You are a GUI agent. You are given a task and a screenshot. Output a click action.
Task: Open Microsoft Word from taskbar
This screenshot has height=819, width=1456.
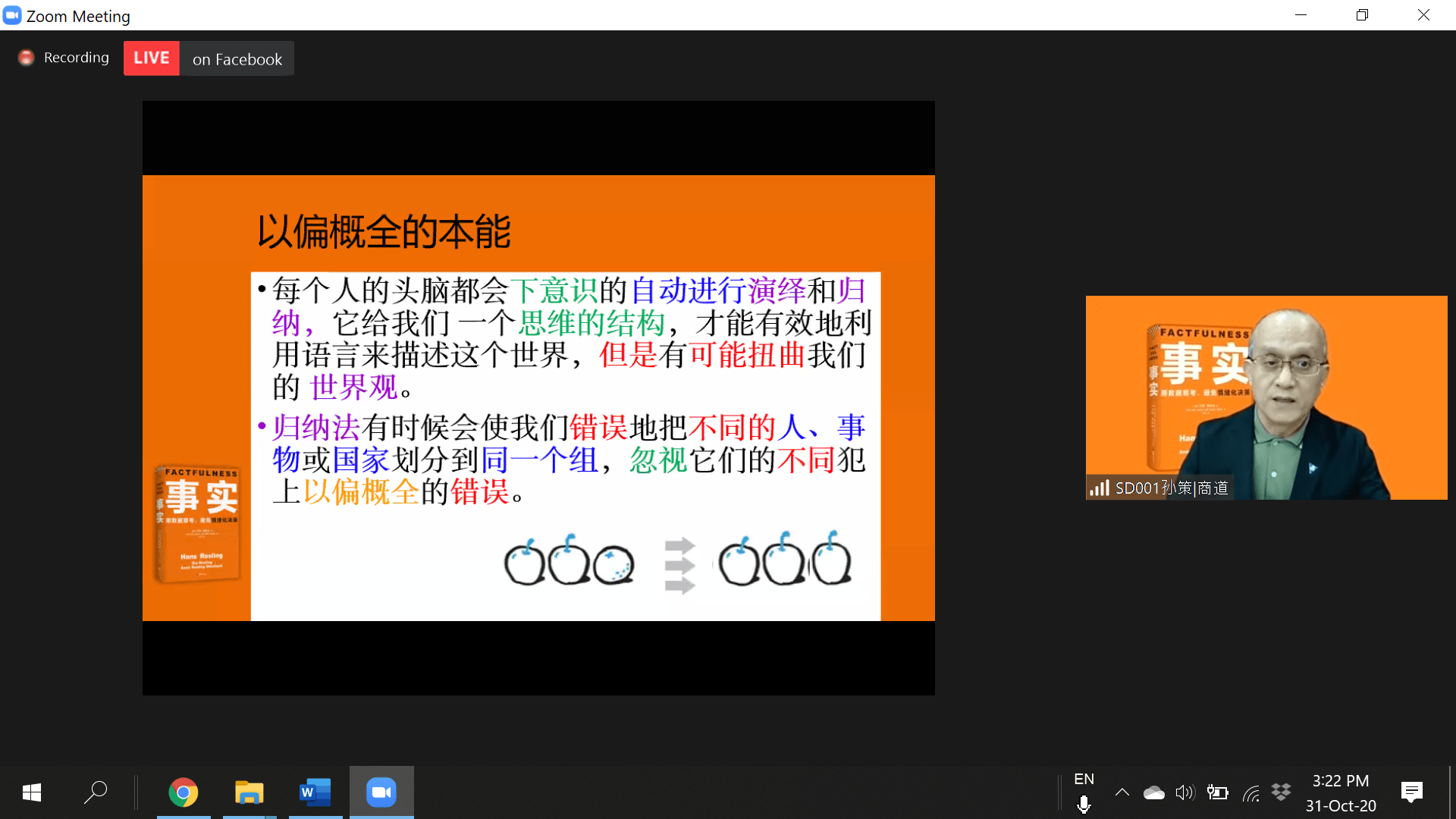click(315, 792)
